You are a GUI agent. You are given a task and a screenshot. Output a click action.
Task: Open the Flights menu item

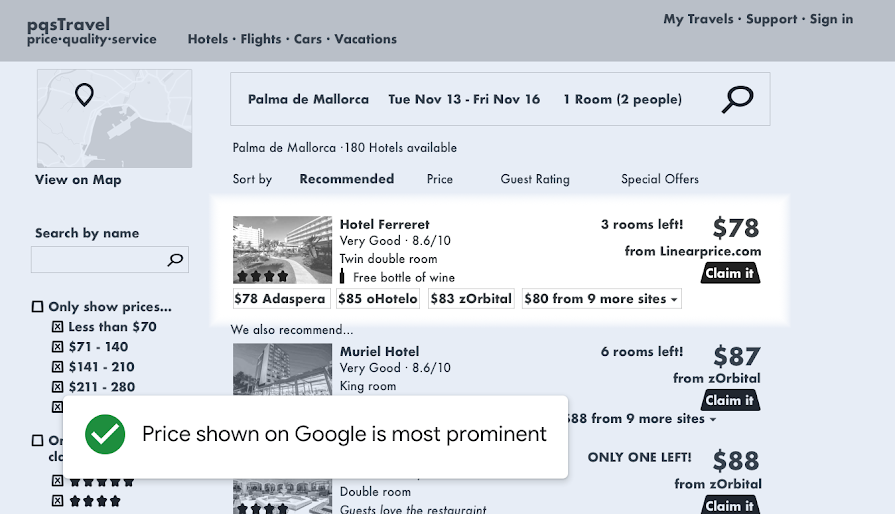coord(261,39)
